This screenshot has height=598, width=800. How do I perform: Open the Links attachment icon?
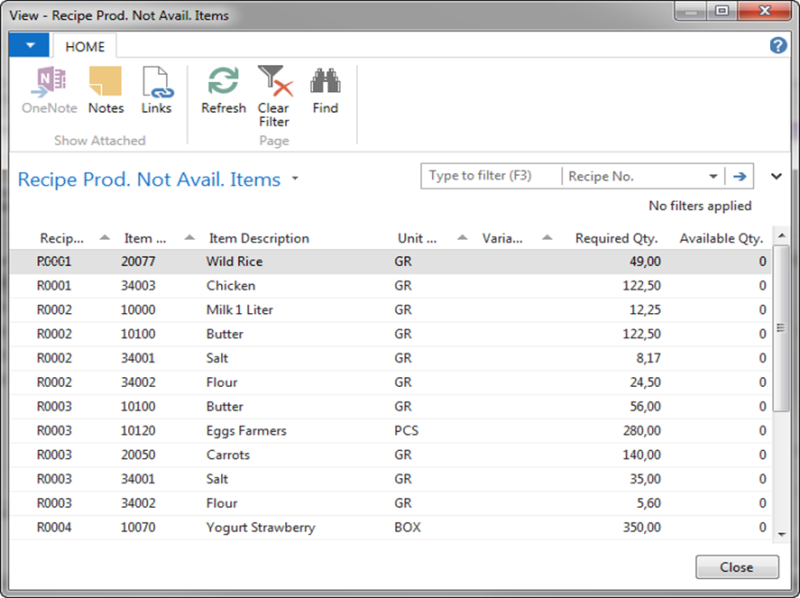coord(156,88)
